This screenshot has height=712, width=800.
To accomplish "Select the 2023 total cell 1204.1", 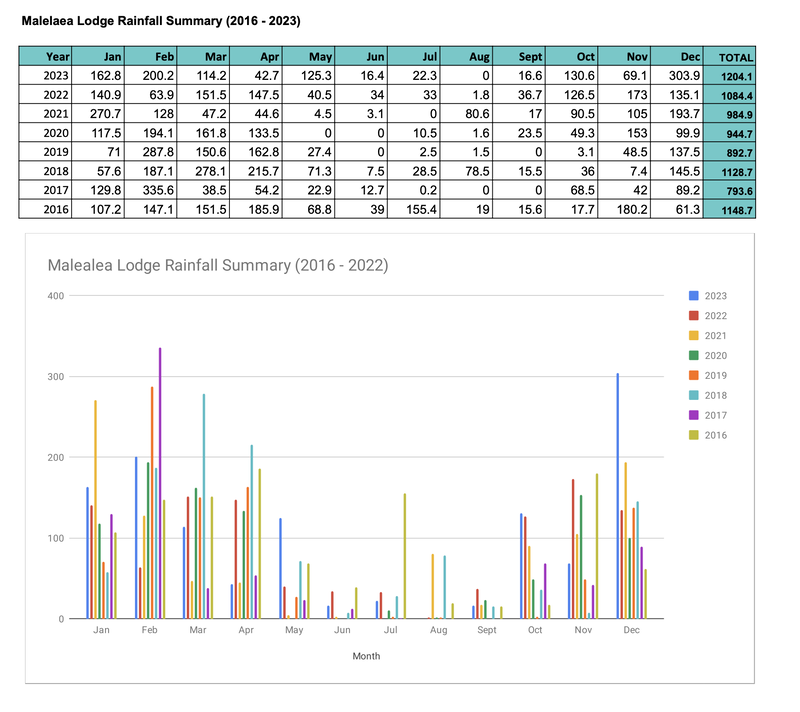I will pyautogui.click(x=729, y=75).
